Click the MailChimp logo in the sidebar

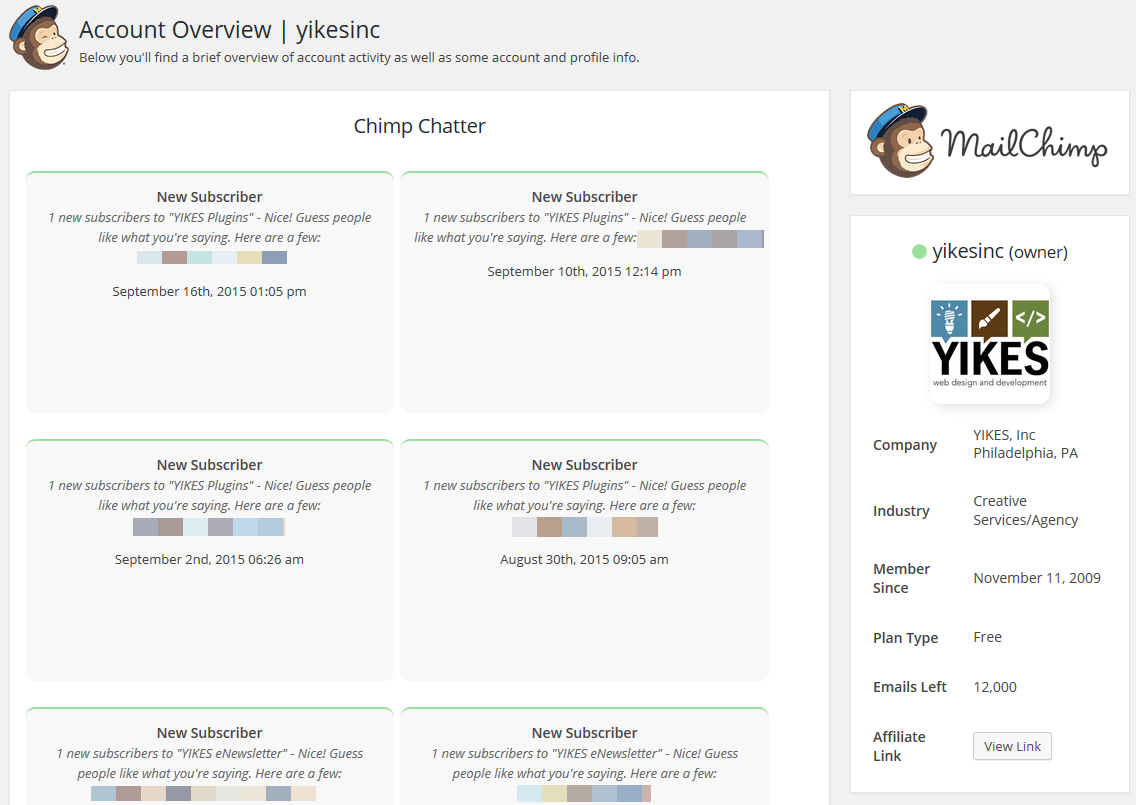(x=988, y=141)
